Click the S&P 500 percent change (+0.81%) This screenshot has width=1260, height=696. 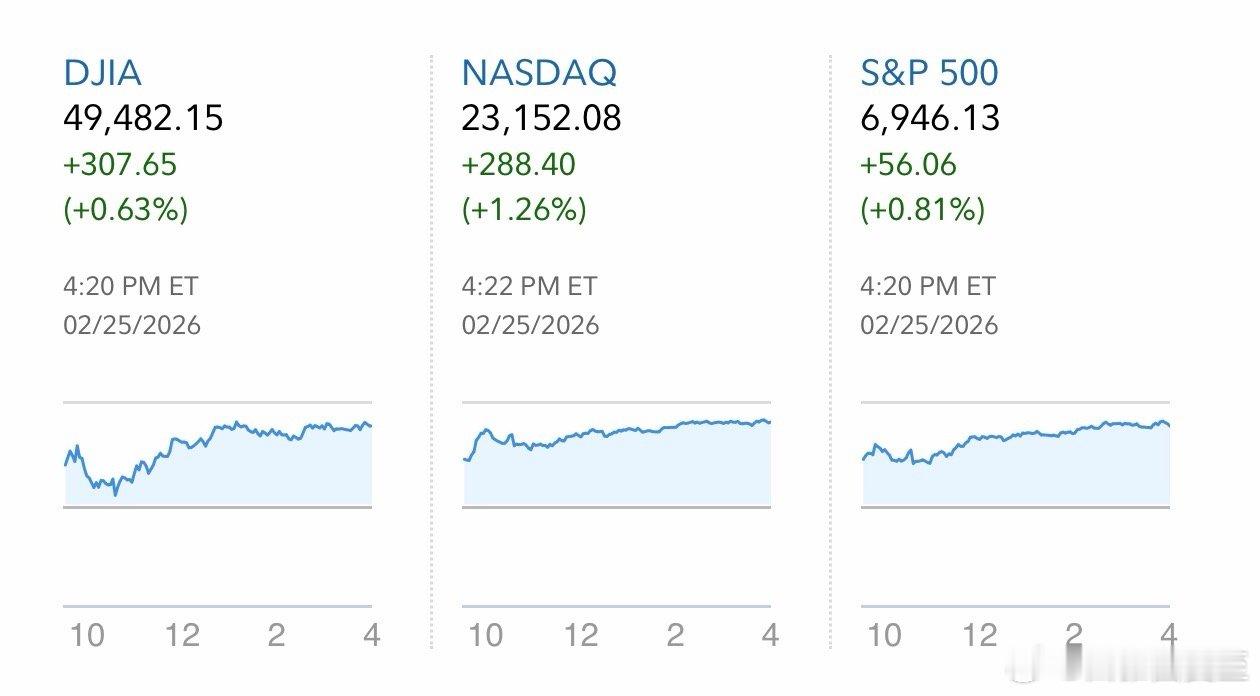[x=922, y=210]
